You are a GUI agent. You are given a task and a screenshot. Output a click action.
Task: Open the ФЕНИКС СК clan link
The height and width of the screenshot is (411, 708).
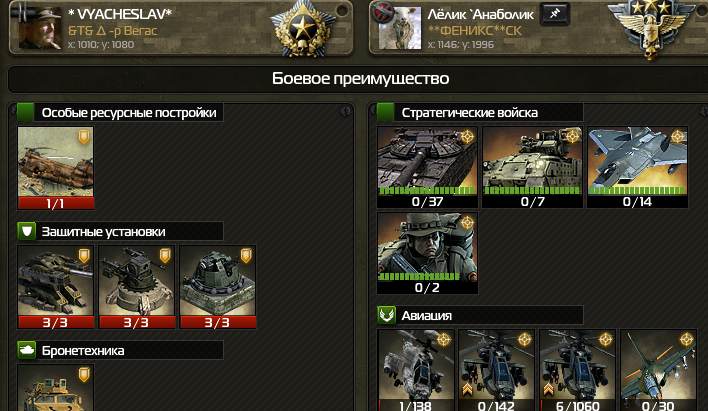pyautogui.click(x=475, y=31)
